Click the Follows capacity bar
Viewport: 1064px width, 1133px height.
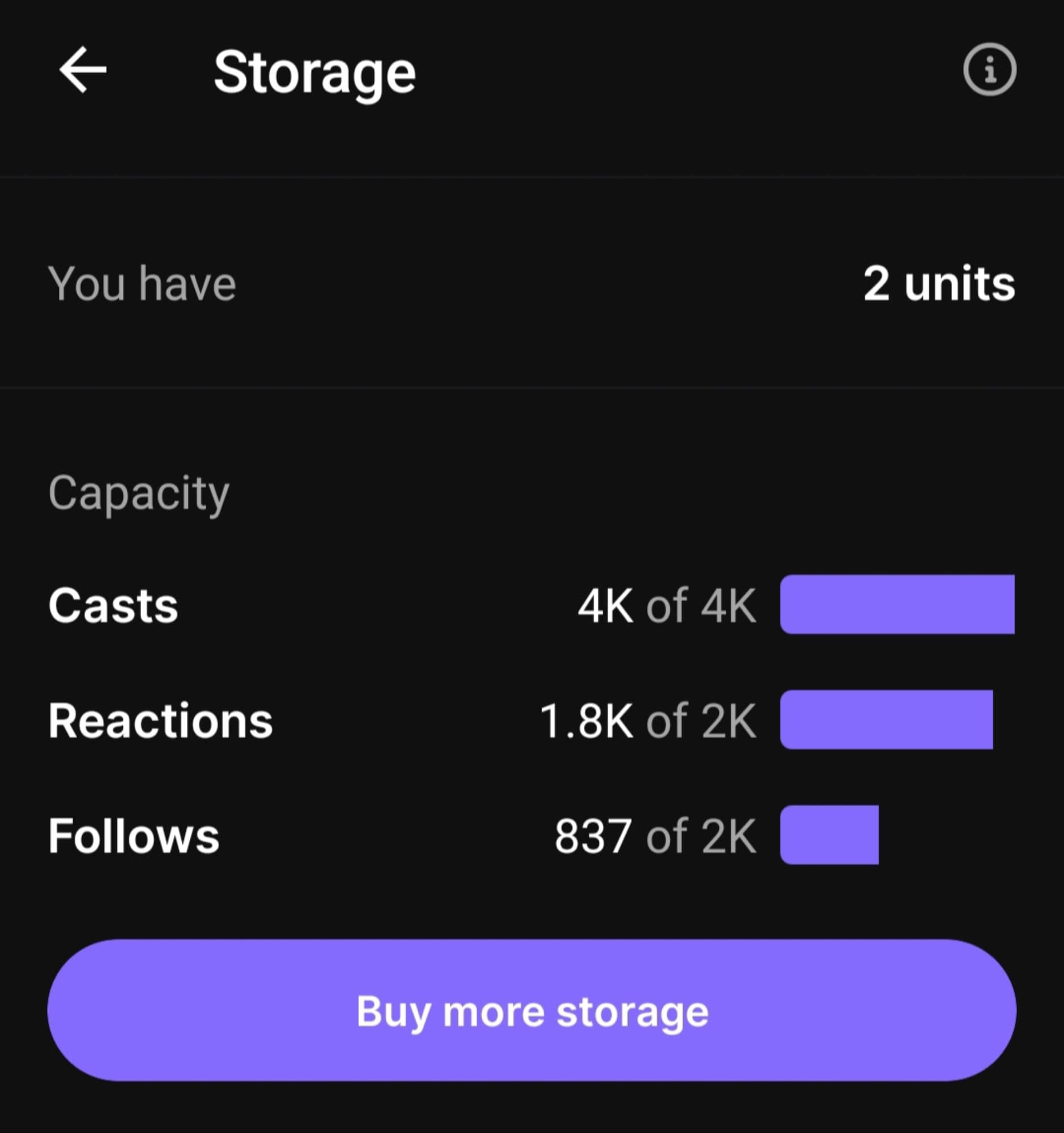pos(829,834)
